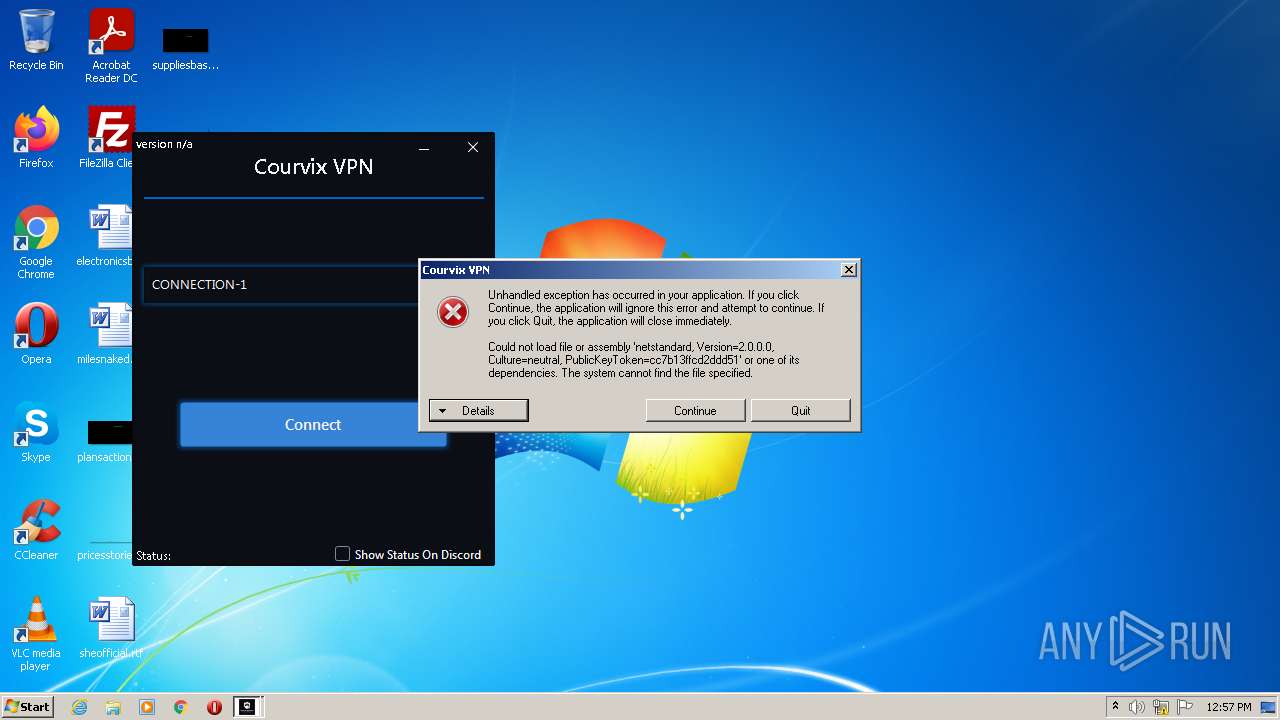Open the Start menu
Viewport: 1280px width, 720px height.
(x=27, y=707)
